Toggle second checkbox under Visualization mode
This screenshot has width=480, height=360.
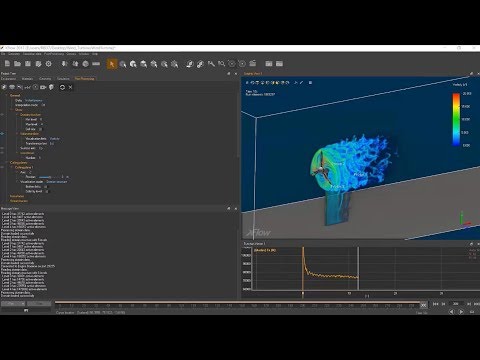click(x=46, y=191)
